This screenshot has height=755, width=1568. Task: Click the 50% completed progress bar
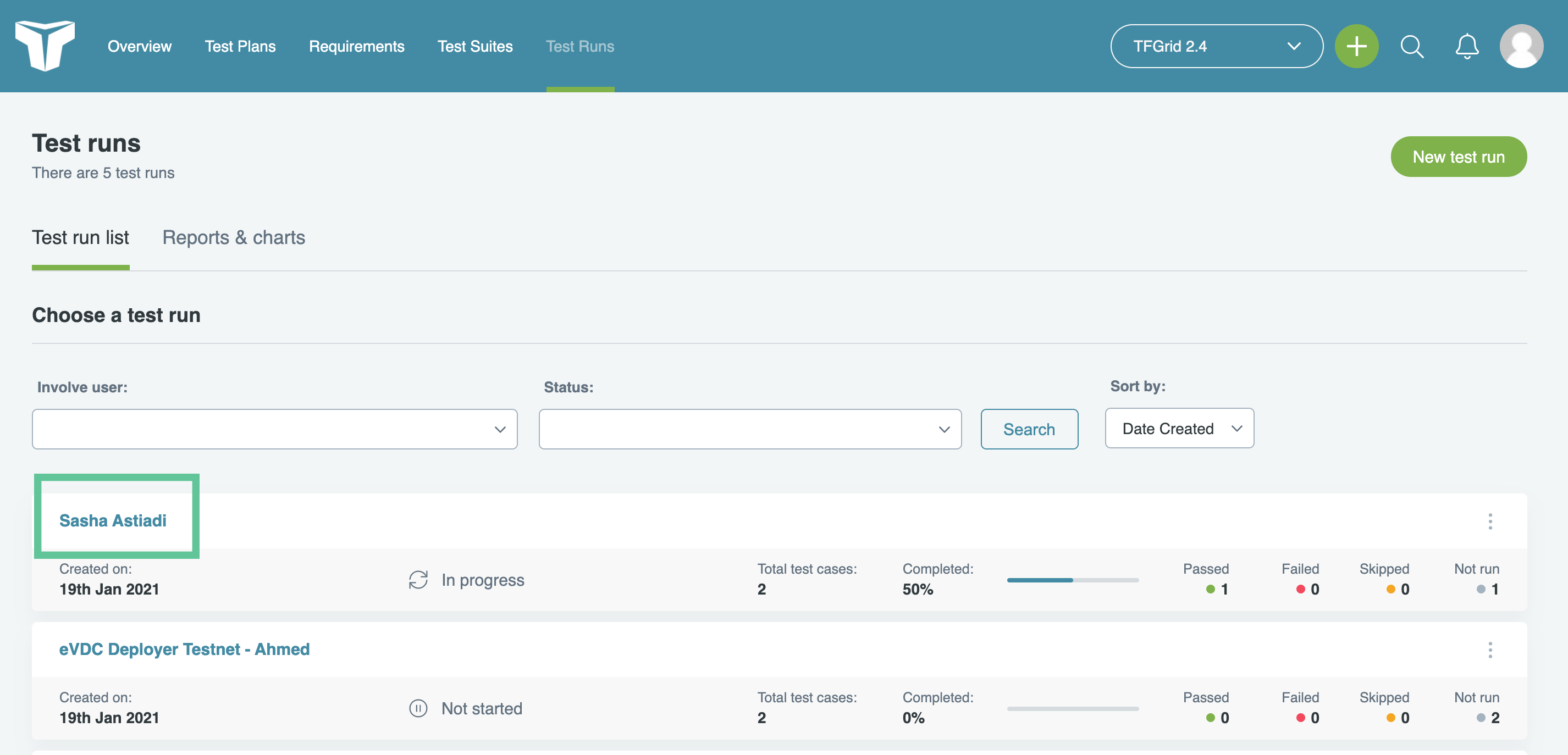pos(1072,580)
